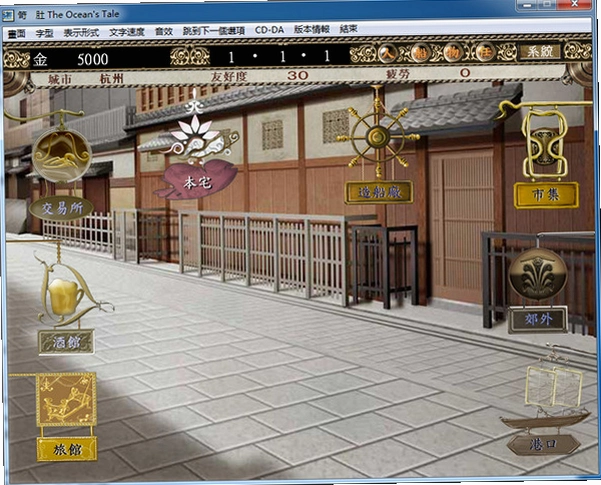Image resolution: width=601 pixels, height=485 pixels.
Task: Open the 版本情報 menu
Action: (312, 29)
